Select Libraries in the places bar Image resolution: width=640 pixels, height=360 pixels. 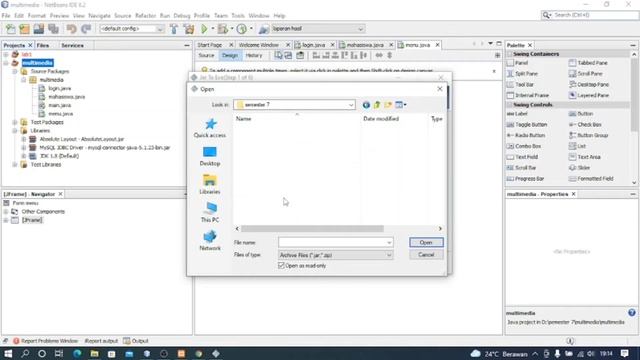(x=210, y=184)
